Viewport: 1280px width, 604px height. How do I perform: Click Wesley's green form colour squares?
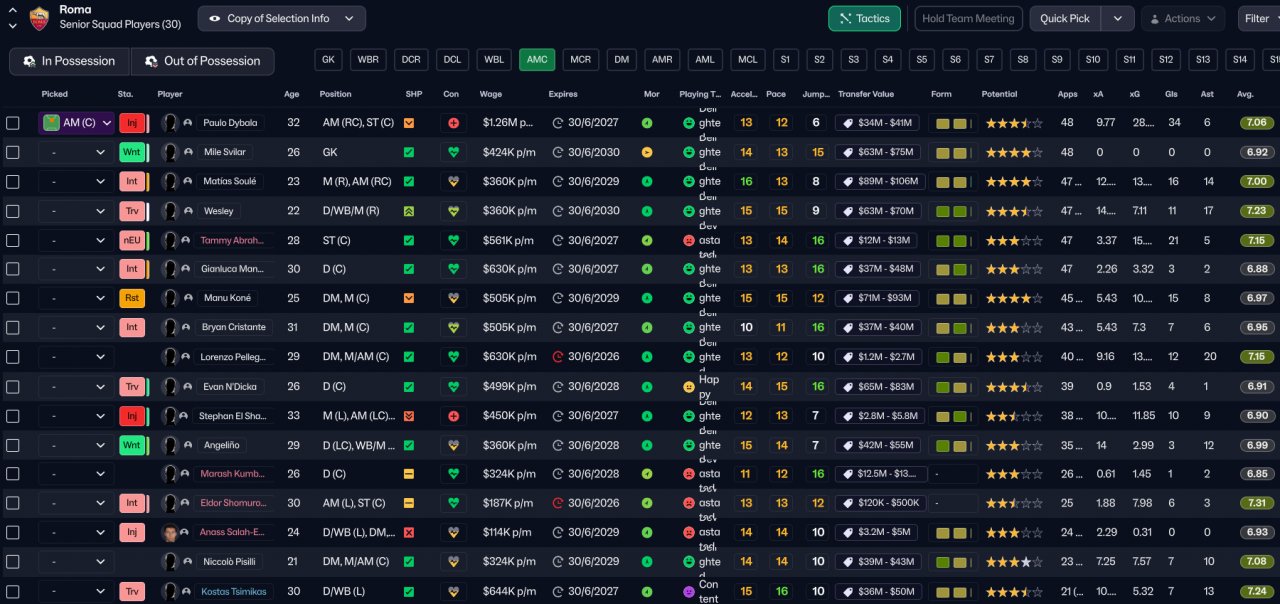coord(953,211)
